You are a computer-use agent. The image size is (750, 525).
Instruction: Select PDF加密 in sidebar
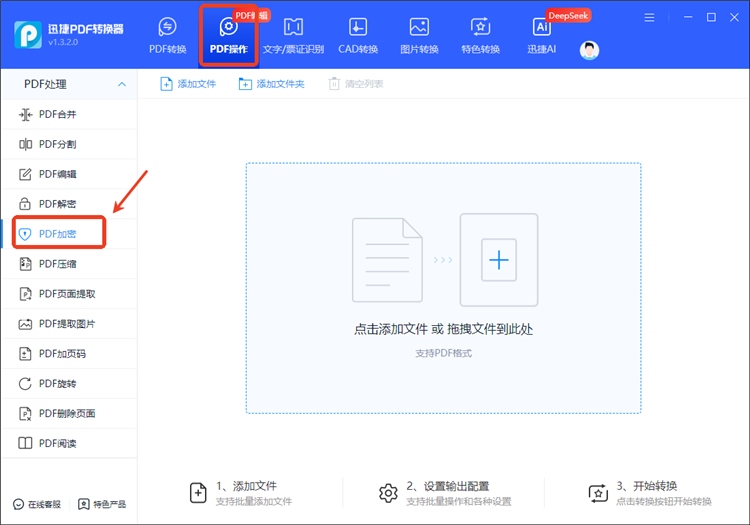(69, 234)
